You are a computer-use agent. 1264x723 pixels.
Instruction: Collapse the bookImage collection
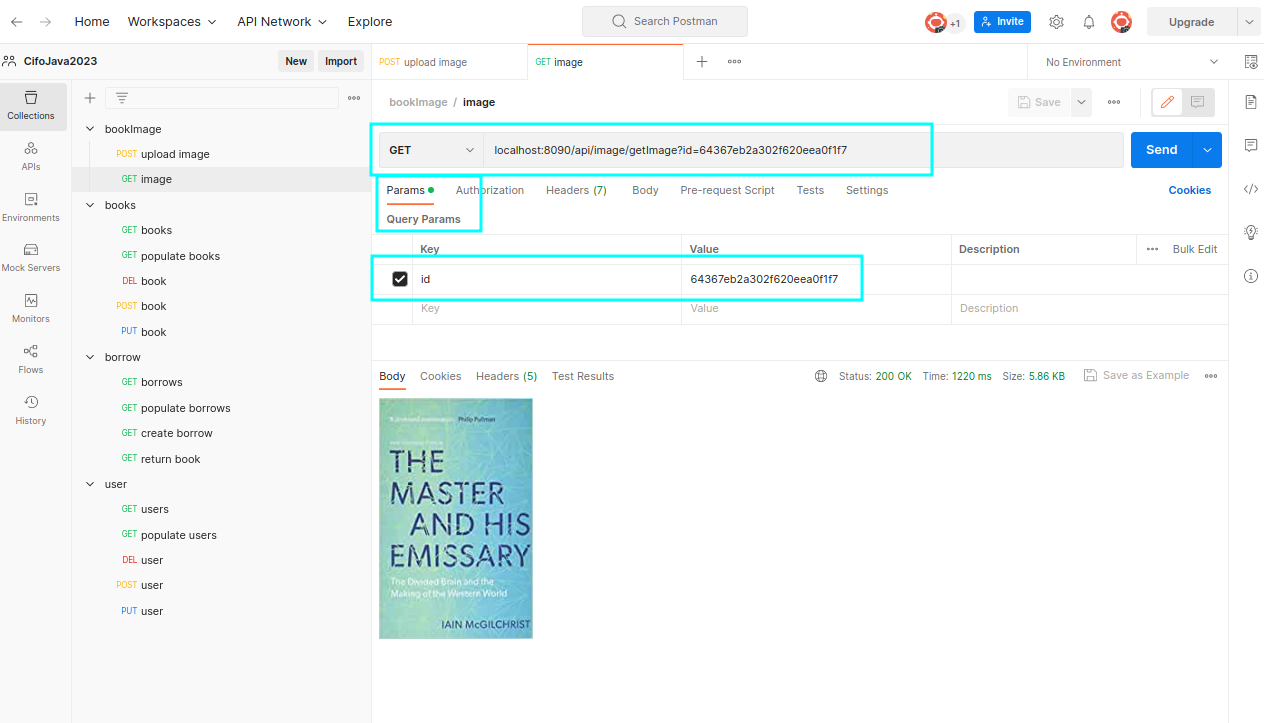click(90, 129)
